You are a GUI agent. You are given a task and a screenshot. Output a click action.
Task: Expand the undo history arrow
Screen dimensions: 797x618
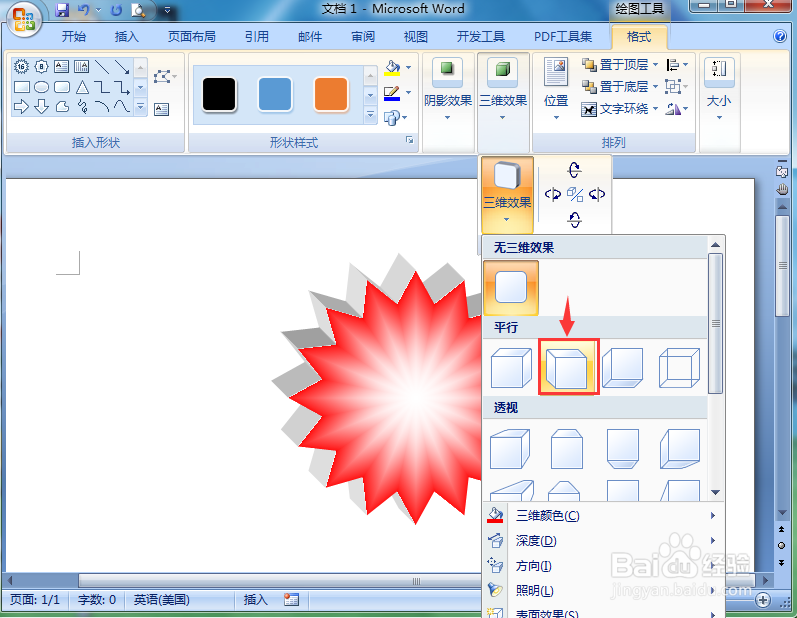click(99, 10)
